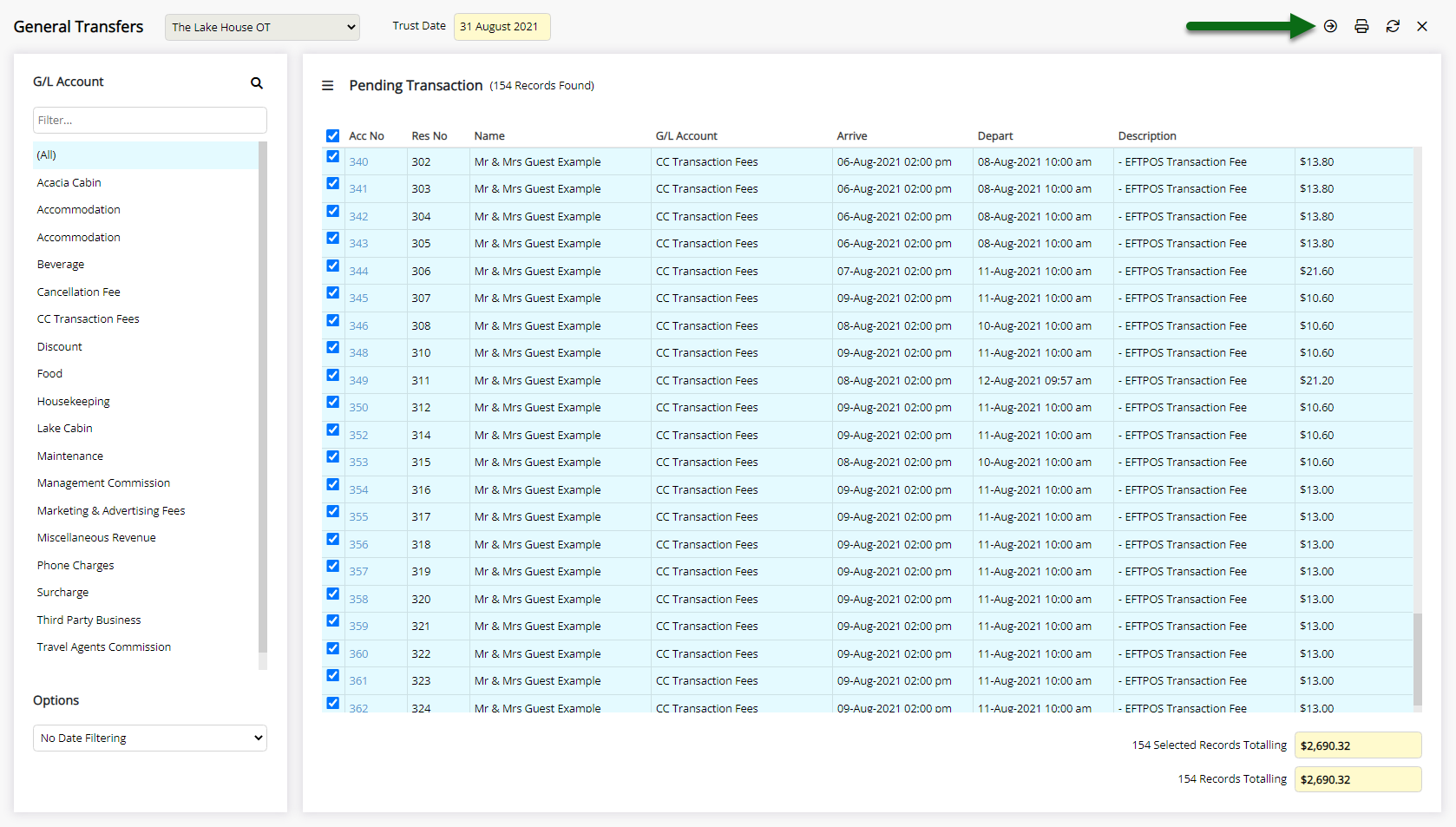The image size is (1456, 827).
Task: Click the transfer arrow icon in the header
Action: (x=1330, y=26)
